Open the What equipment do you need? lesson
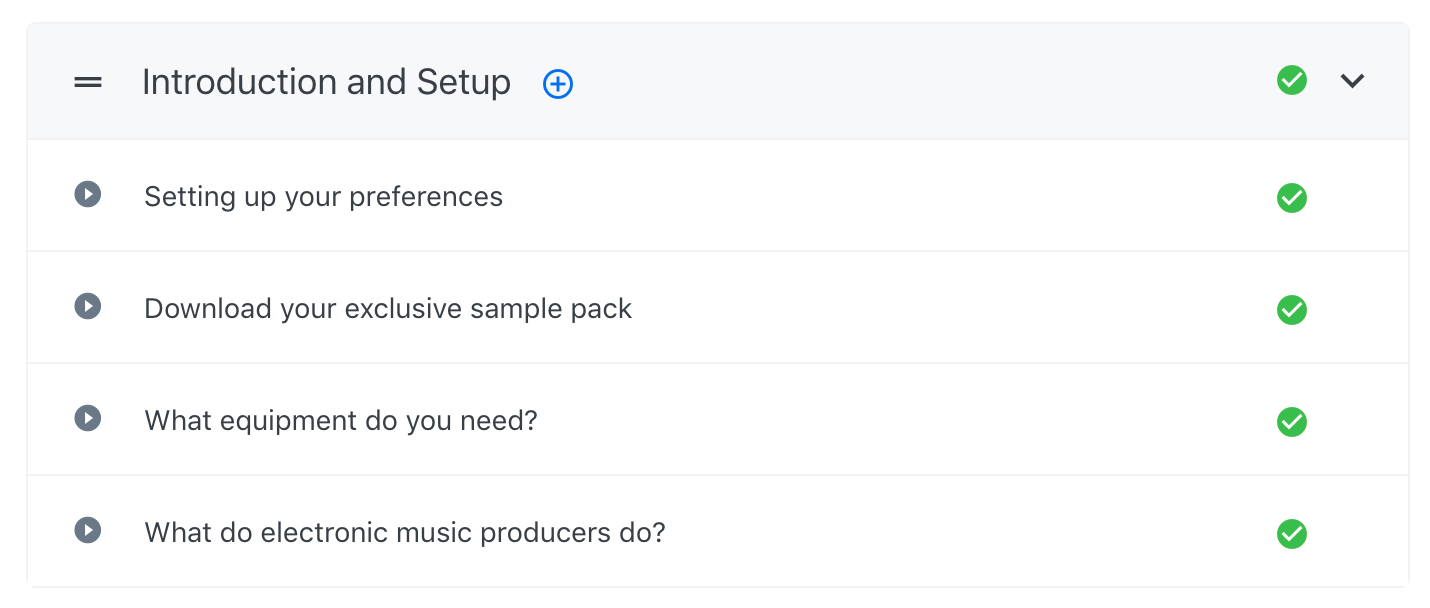Image resolution: width=1430 pixels, height=608 pixels. pyautogui.click(x=341, y=421)
